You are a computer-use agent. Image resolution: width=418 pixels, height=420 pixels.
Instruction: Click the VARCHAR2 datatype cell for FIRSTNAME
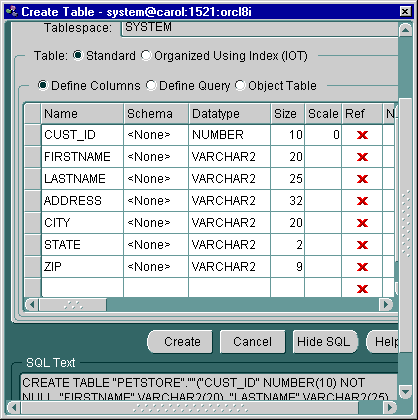coord(230,157)
